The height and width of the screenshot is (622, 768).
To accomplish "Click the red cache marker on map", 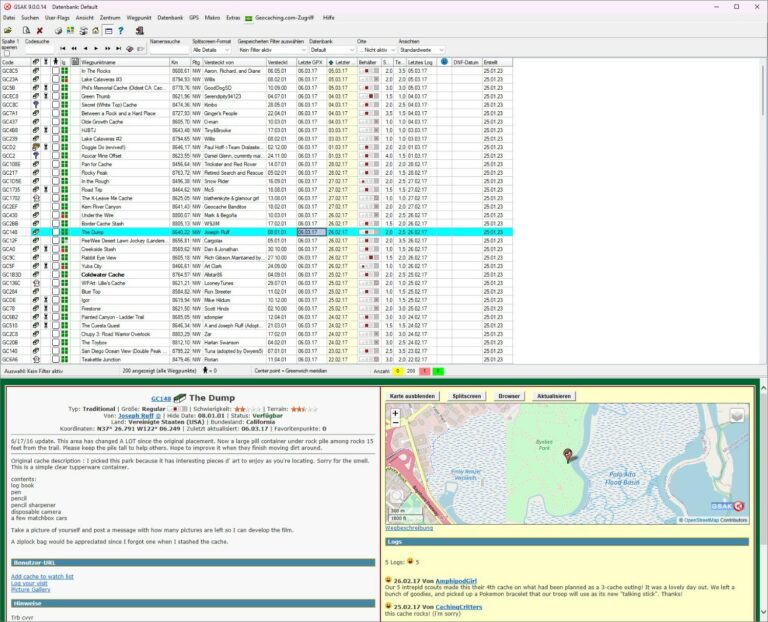I will pos(568,455).
